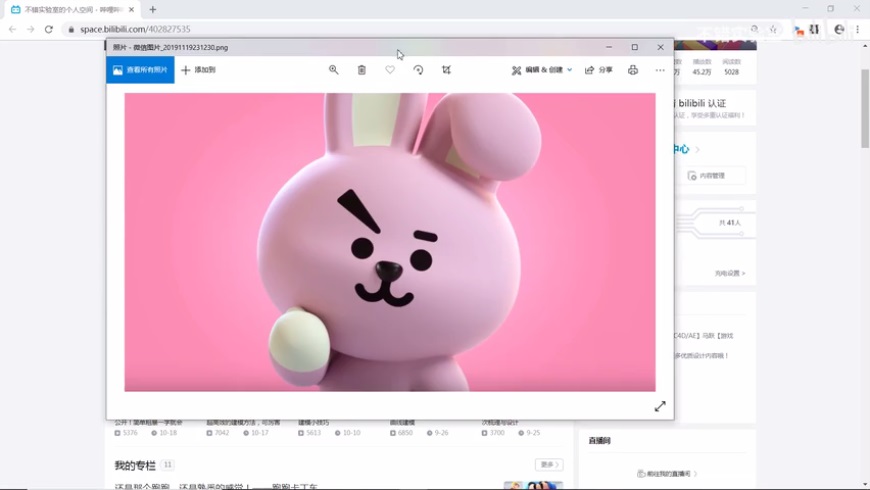Click the 前往我的直播间 link

(666, 473)
